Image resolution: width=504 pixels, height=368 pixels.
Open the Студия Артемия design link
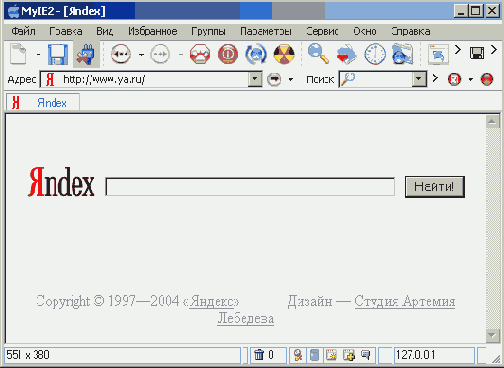405,301
